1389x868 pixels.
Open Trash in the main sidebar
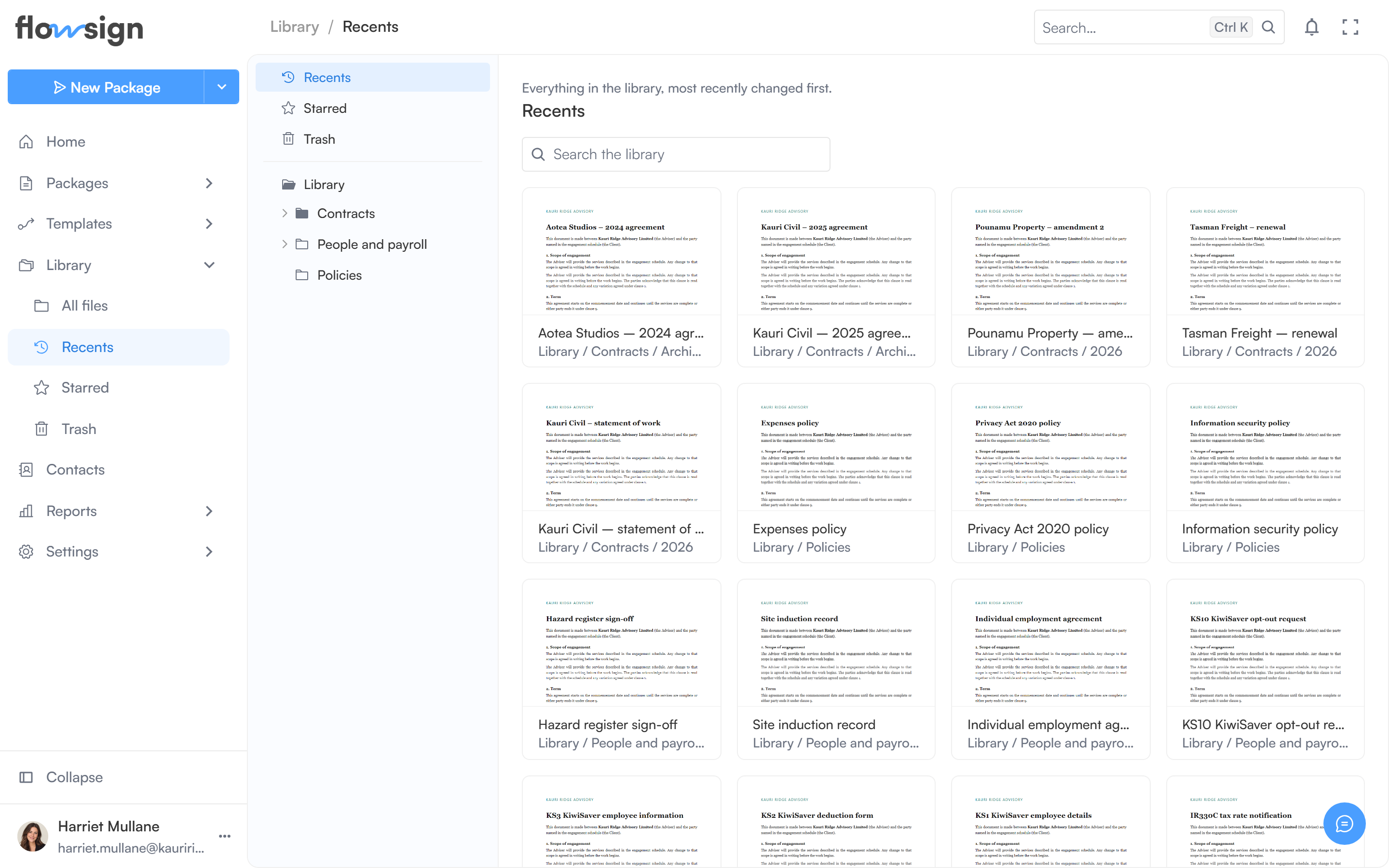[118, 429]
